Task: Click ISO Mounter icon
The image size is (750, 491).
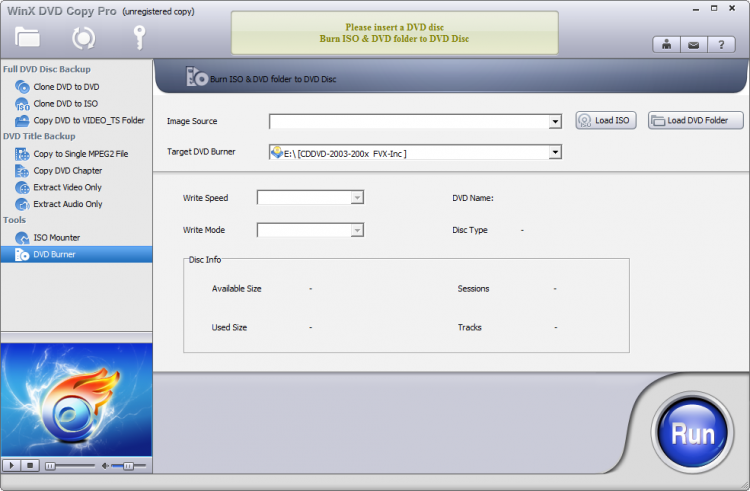Action: click(22, 238)
